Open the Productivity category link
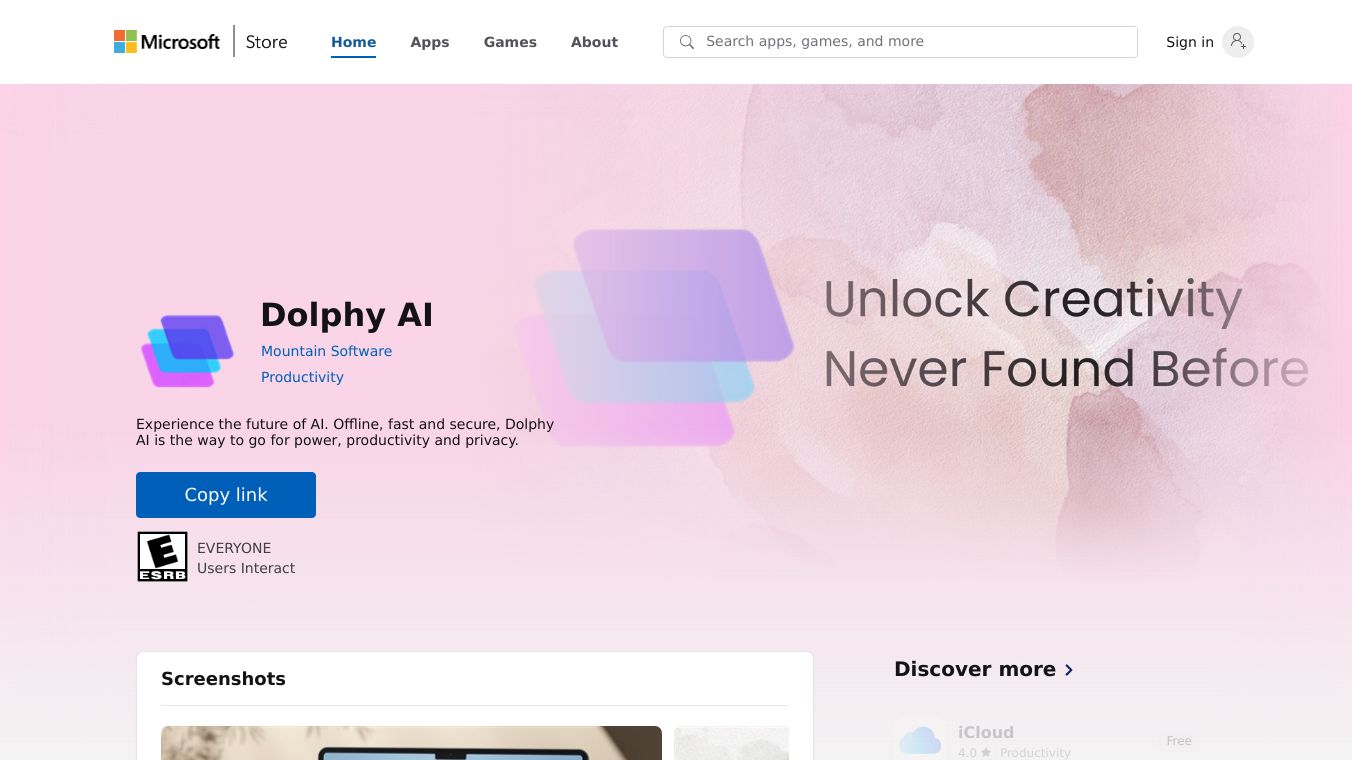The image size is (1352, 760). (x=302, y=377)
